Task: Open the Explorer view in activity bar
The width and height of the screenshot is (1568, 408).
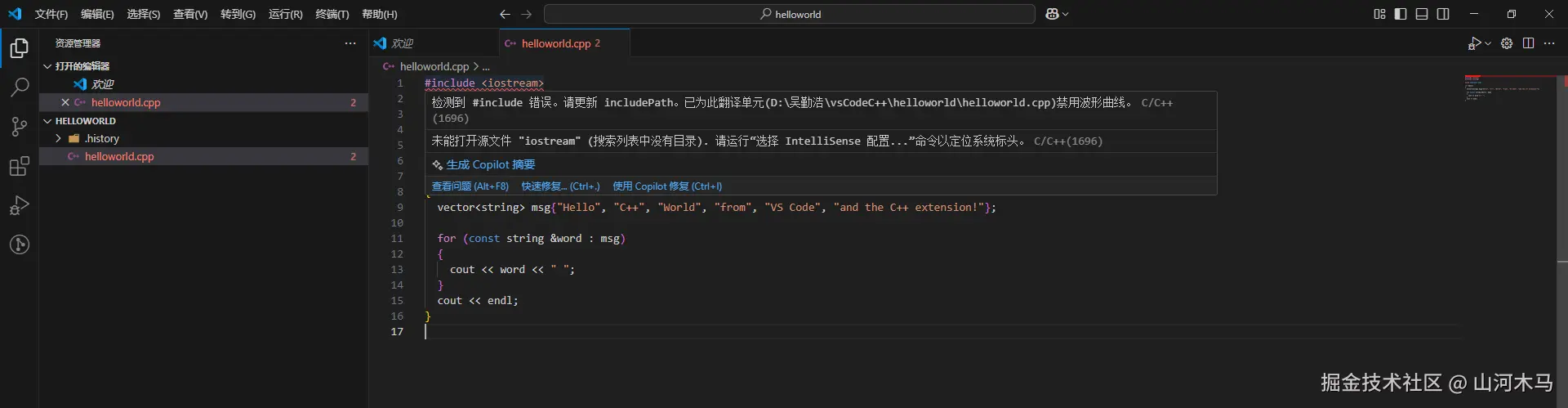Action: (20, 48)
